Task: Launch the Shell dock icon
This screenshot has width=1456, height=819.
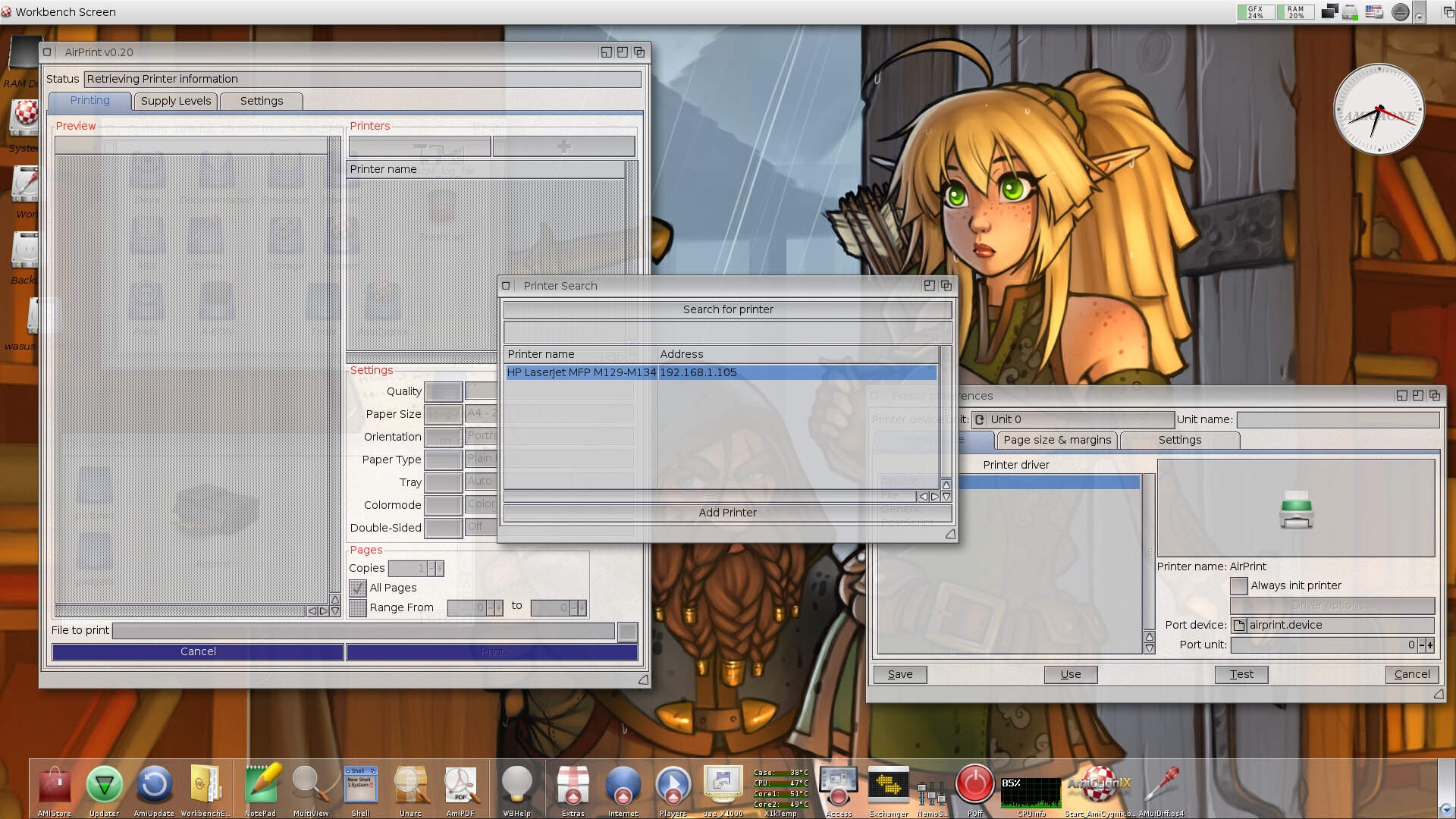Action: [x=360, y=786]
